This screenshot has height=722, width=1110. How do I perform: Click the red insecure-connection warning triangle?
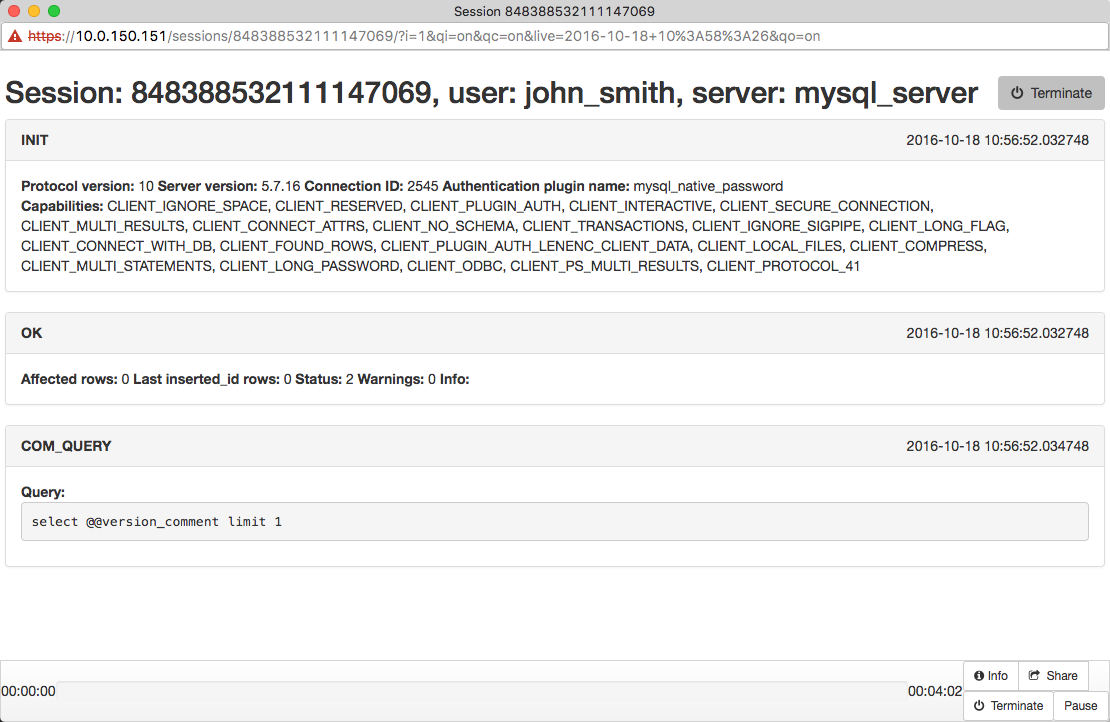click(x=15, y=36)
